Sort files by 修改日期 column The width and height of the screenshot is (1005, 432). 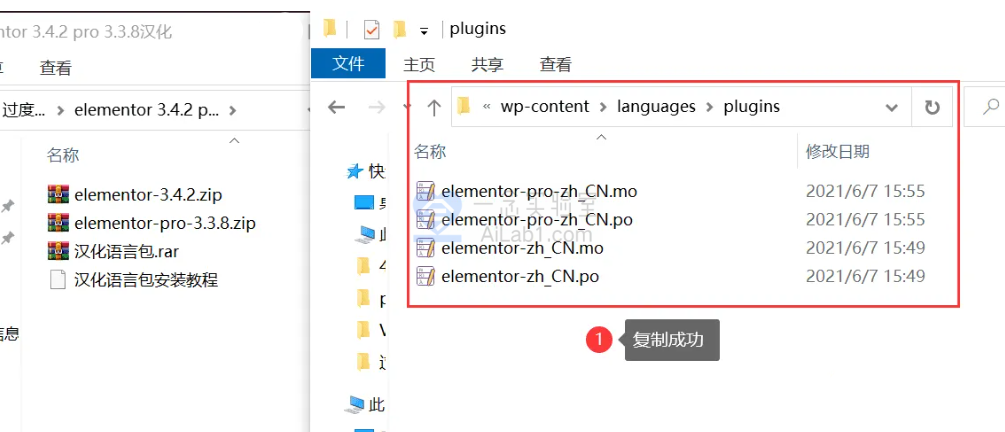pyautogui.click(x=838, y=152)
